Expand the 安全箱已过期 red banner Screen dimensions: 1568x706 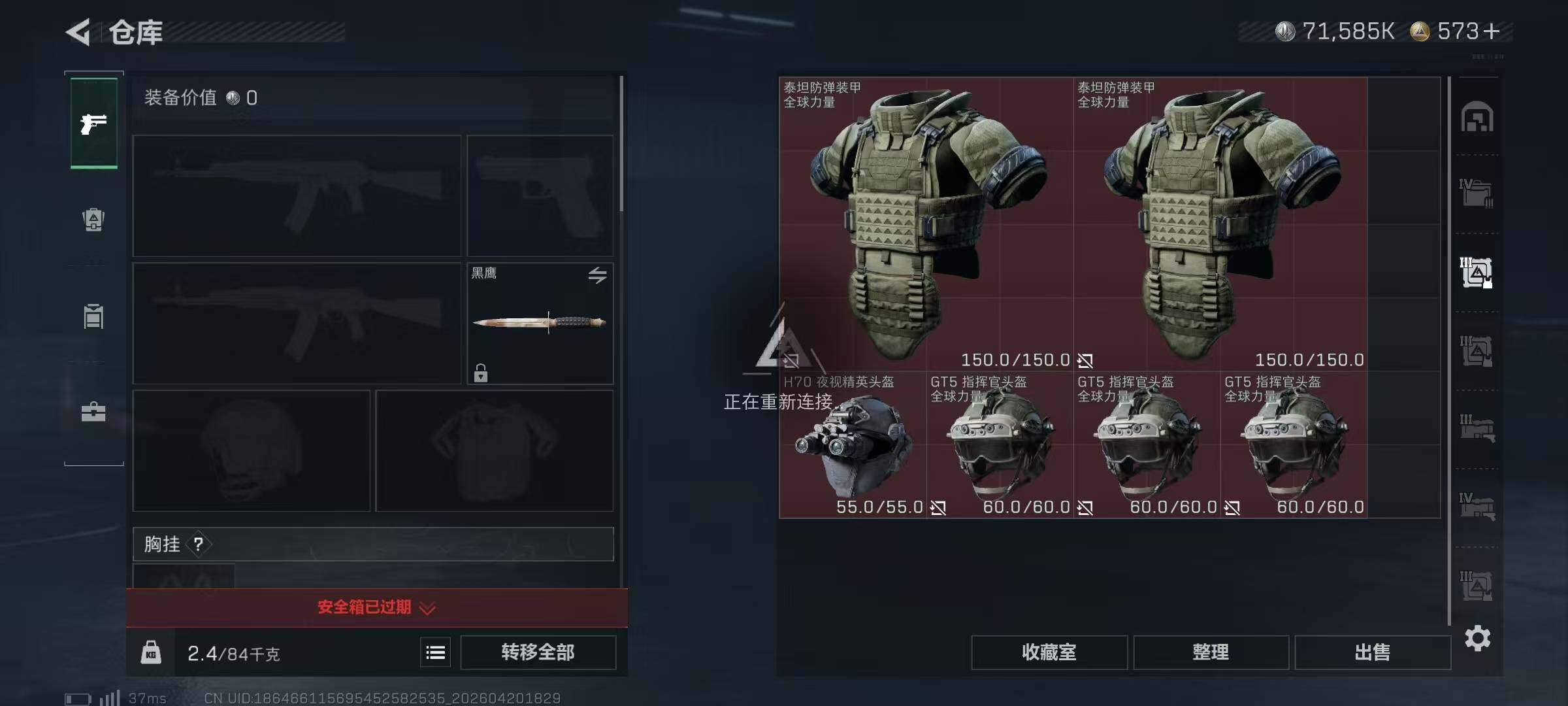click(x=377, y=607)
